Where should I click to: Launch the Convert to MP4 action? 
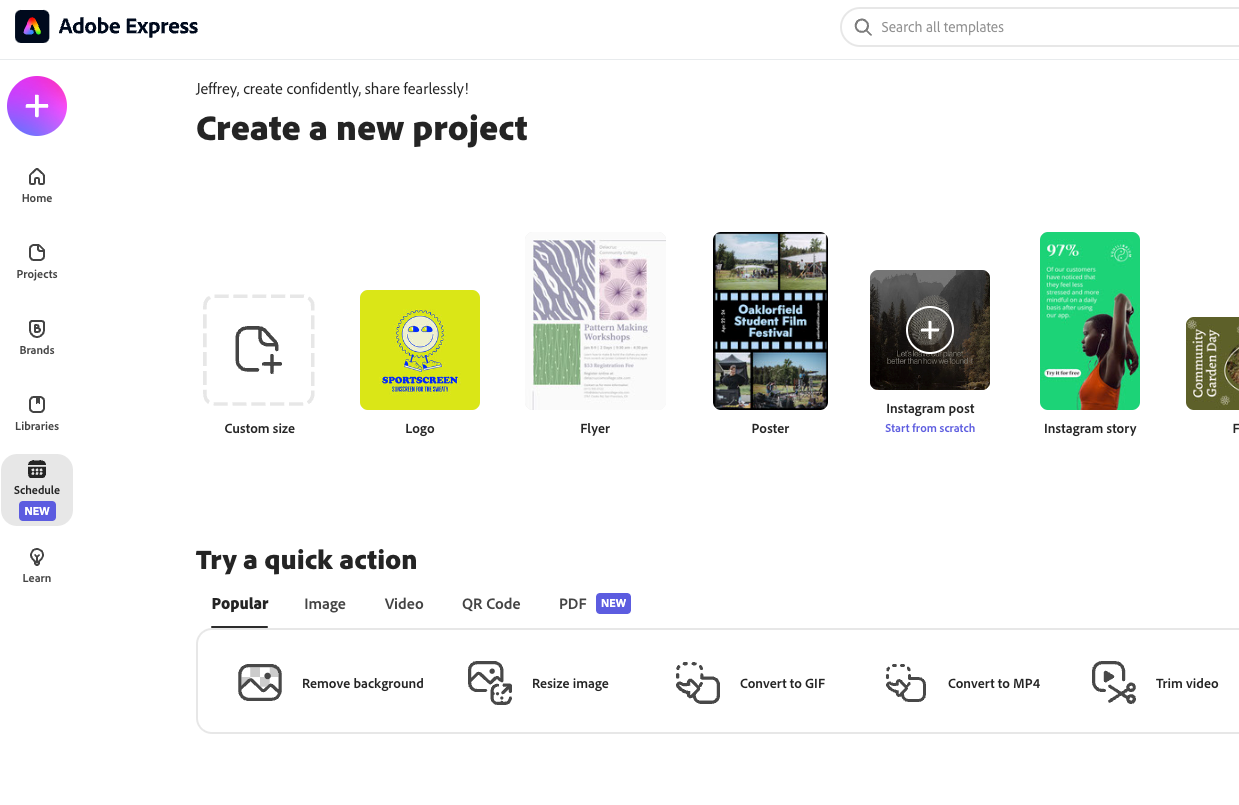click(962, 683)
